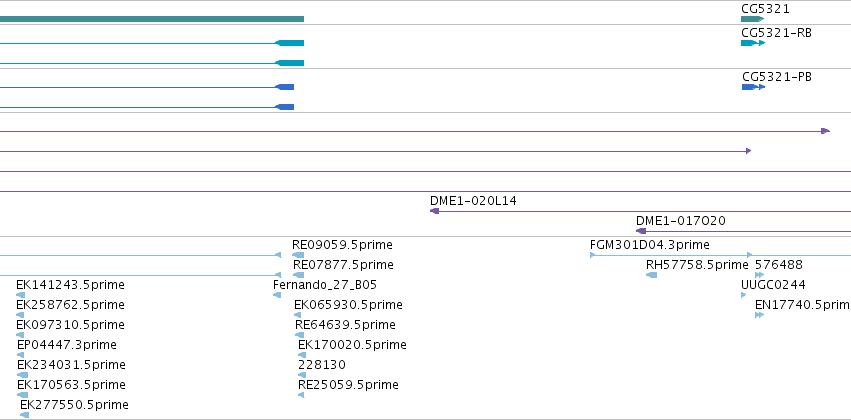Click the 228130 feature label
This screenshot has width=851, height=420.
tap(322, 365)
